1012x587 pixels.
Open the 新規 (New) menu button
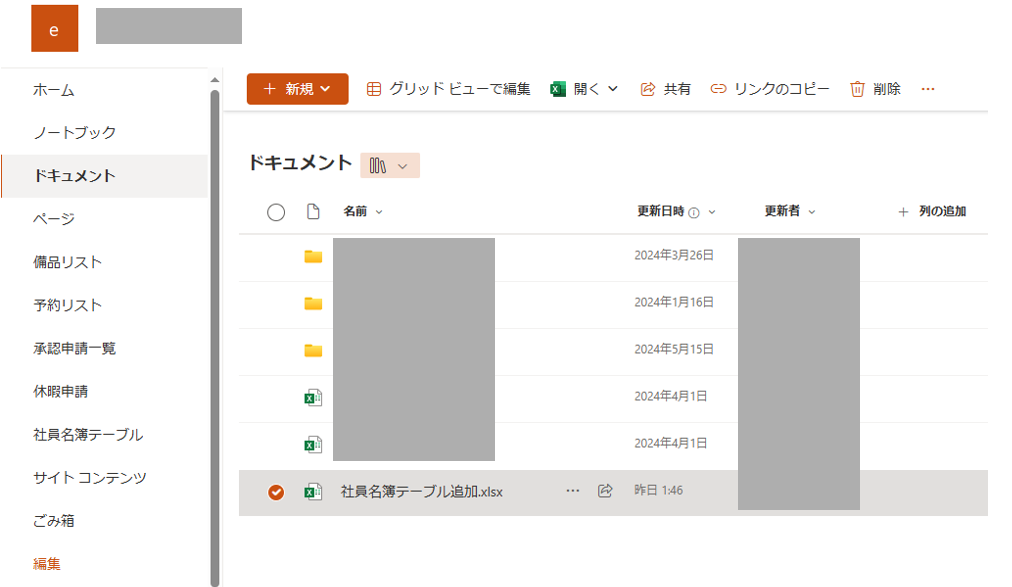pos(298,89)
